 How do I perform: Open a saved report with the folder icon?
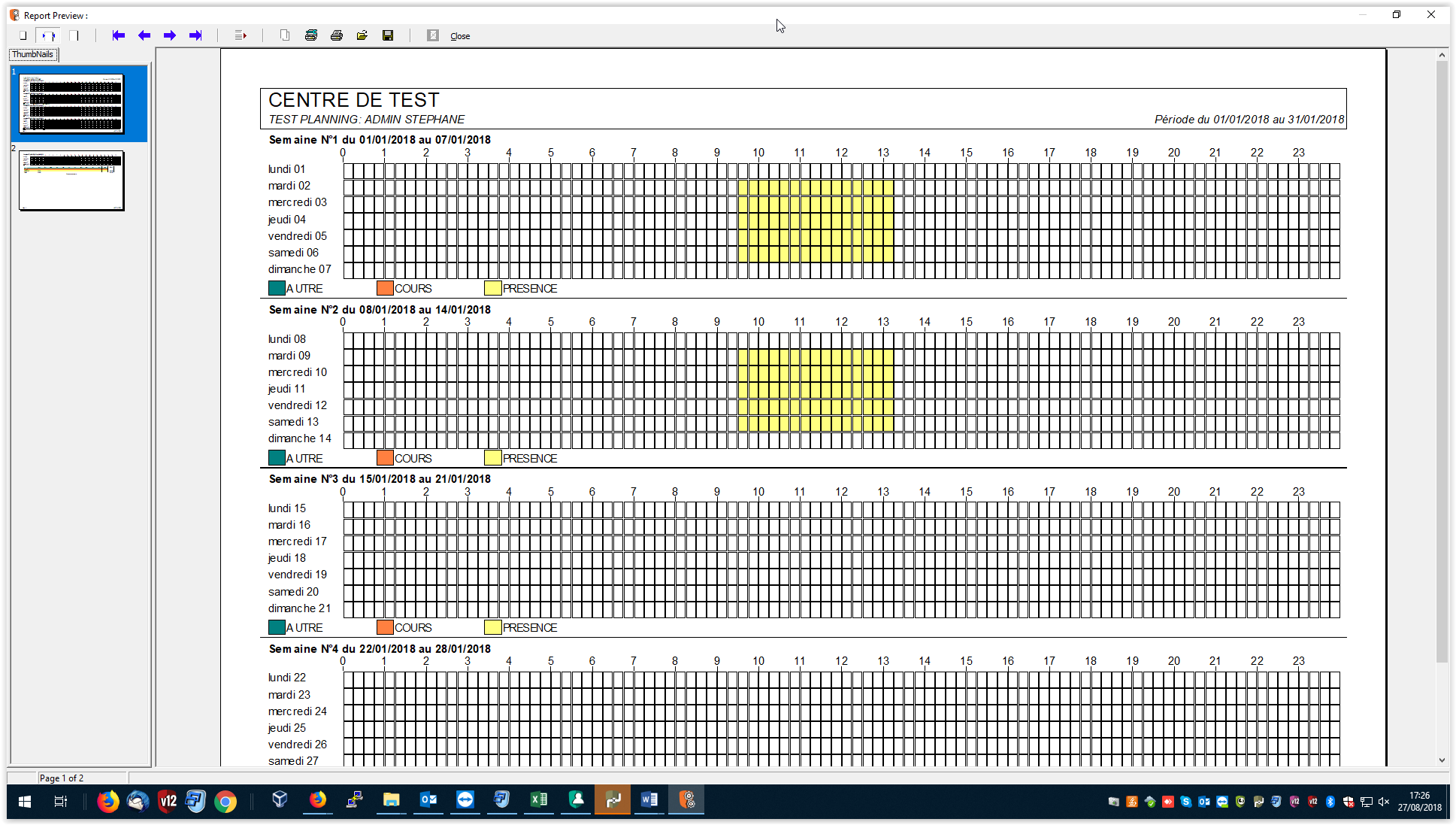coord(362,35)
